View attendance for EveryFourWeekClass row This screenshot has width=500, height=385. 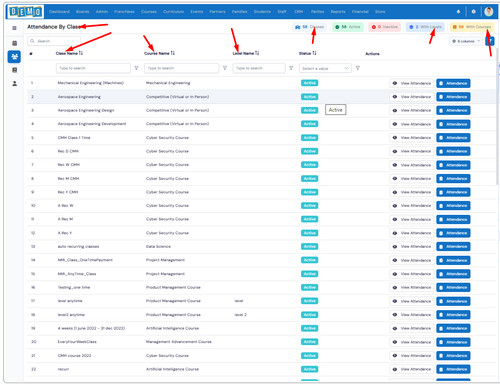[412, 342]
